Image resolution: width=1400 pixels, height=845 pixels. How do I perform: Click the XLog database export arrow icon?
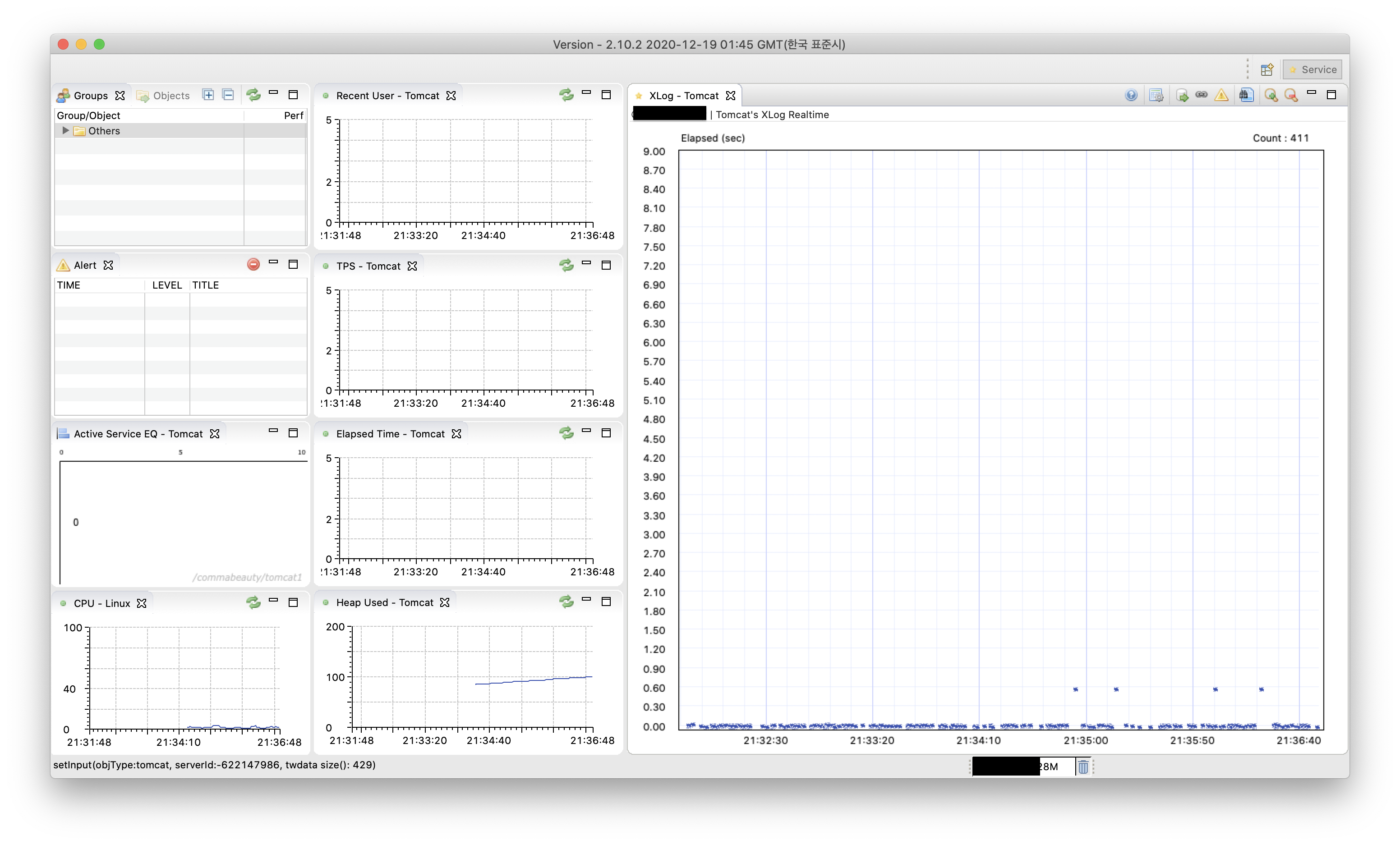(x=1182, y=96)
